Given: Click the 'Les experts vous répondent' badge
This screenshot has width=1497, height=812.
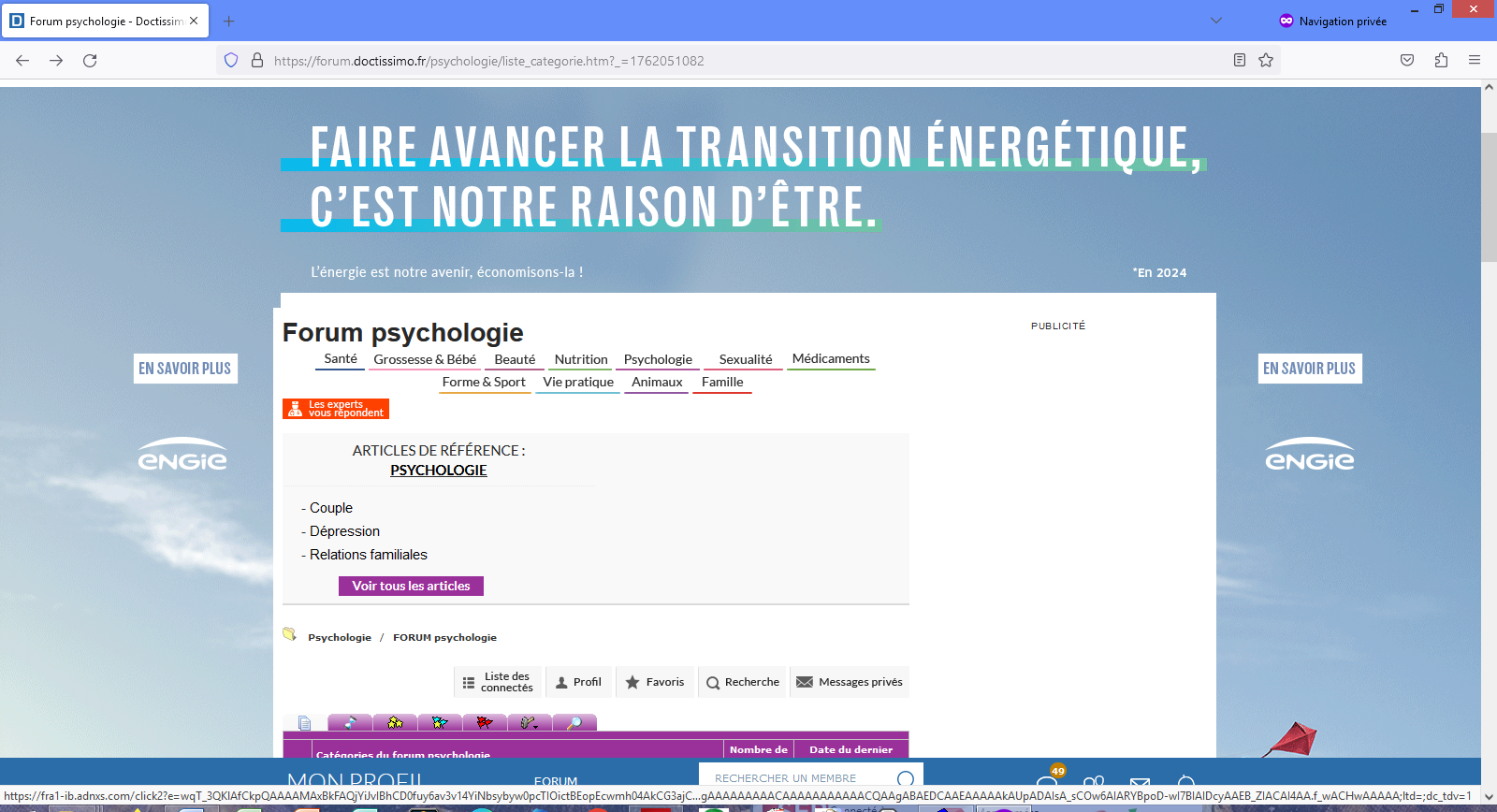Looking at the screenshot, I should pyautogui.click(x=336, y=409).
